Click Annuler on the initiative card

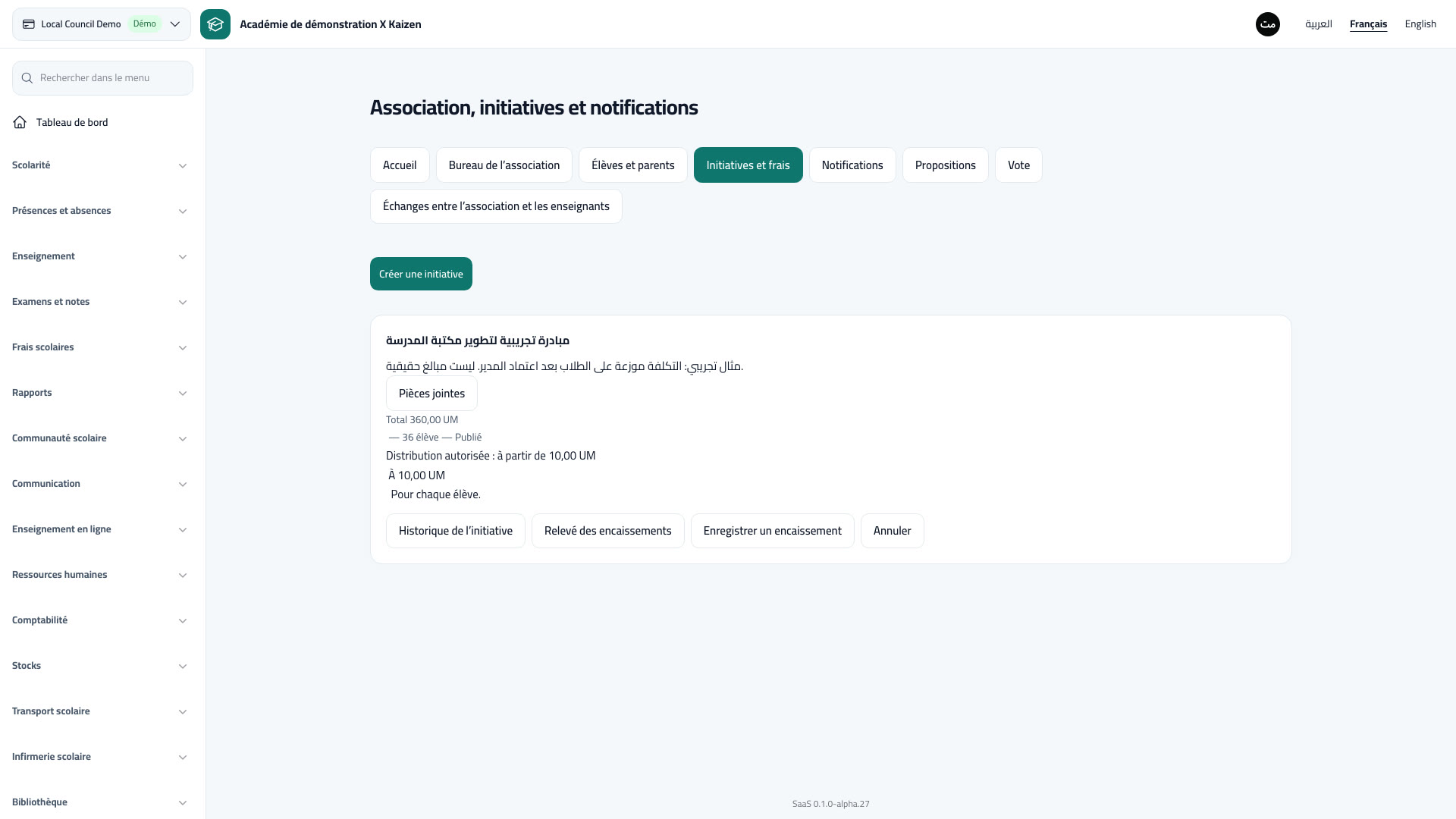[893, 531]
